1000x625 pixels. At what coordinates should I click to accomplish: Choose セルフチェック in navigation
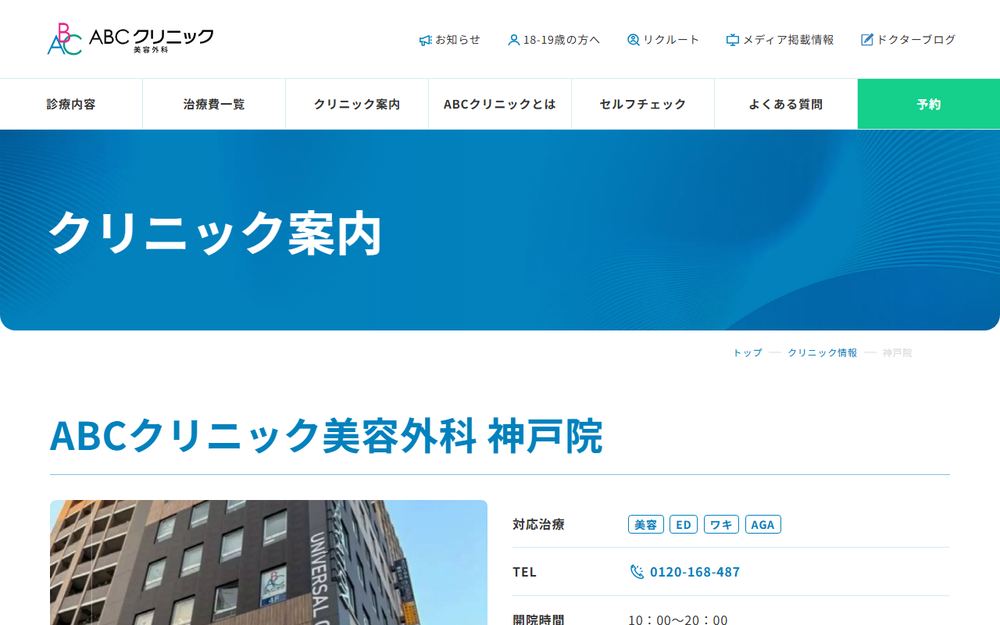643,104
